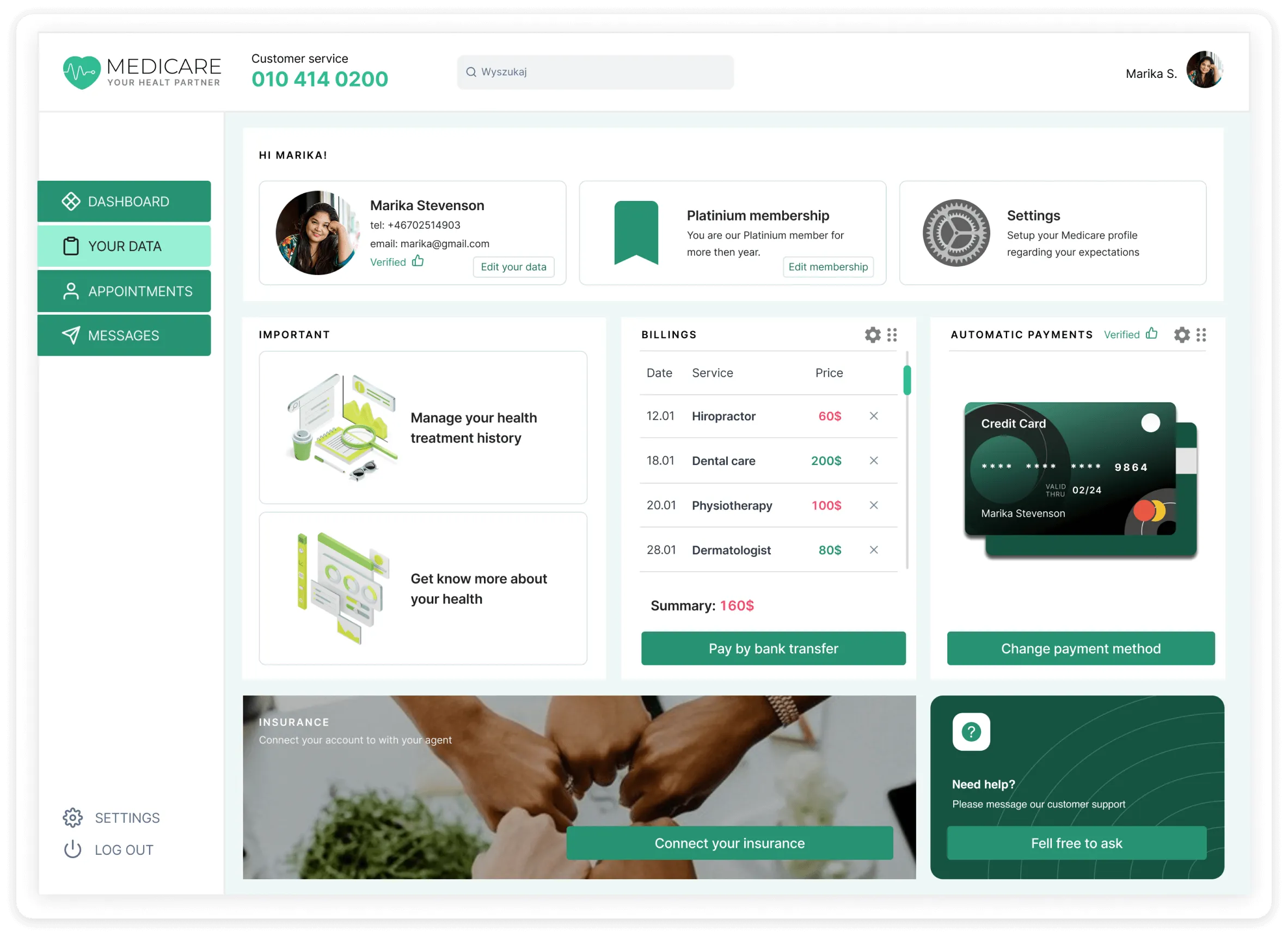Click the Settings gear in the sidebar

pos(73,818)
